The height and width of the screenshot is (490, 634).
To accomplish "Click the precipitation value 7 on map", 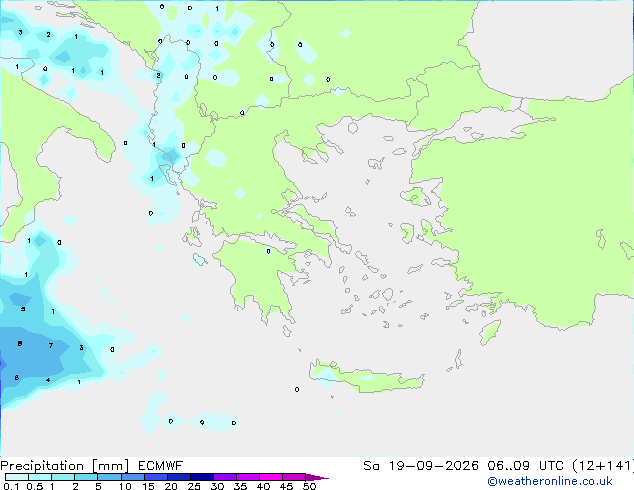I will pos(51,345).
